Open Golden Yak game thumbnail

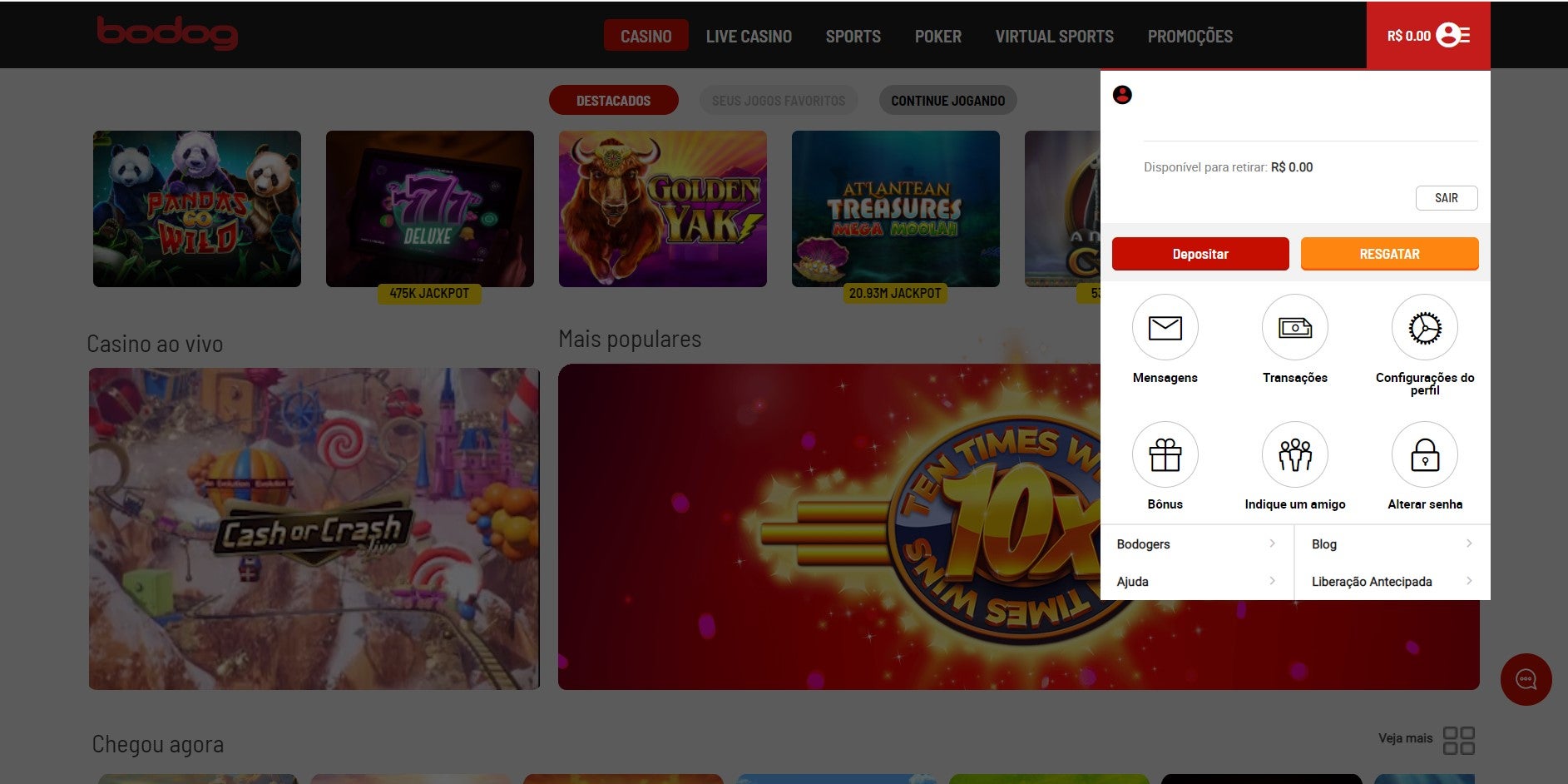coord(663,209)
